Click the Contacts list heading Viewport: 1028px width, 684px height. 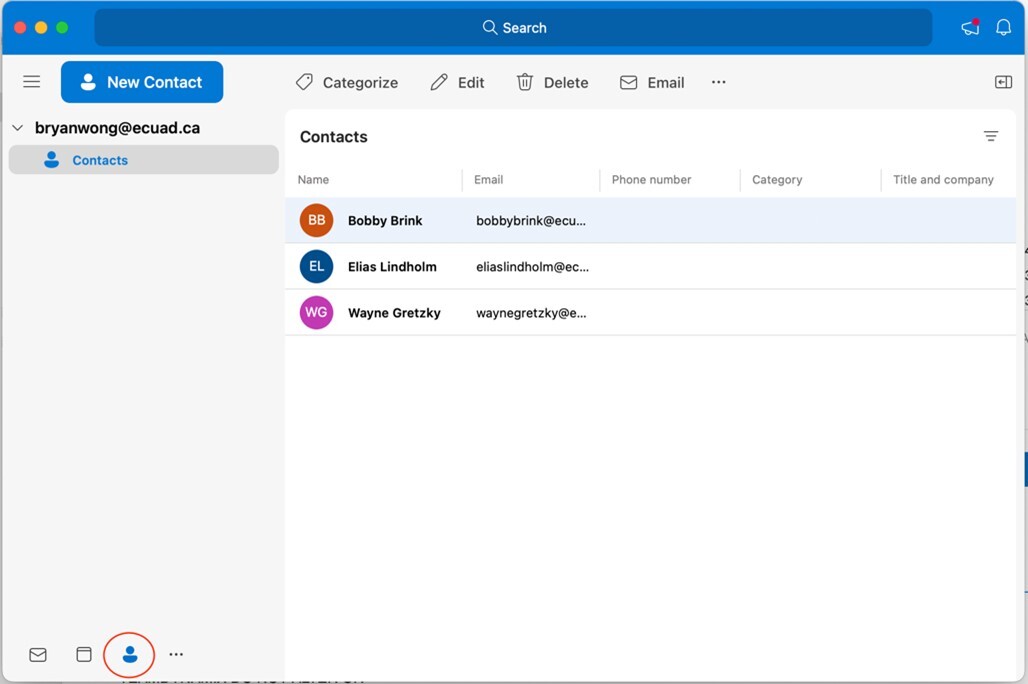(x=334, y=136)
